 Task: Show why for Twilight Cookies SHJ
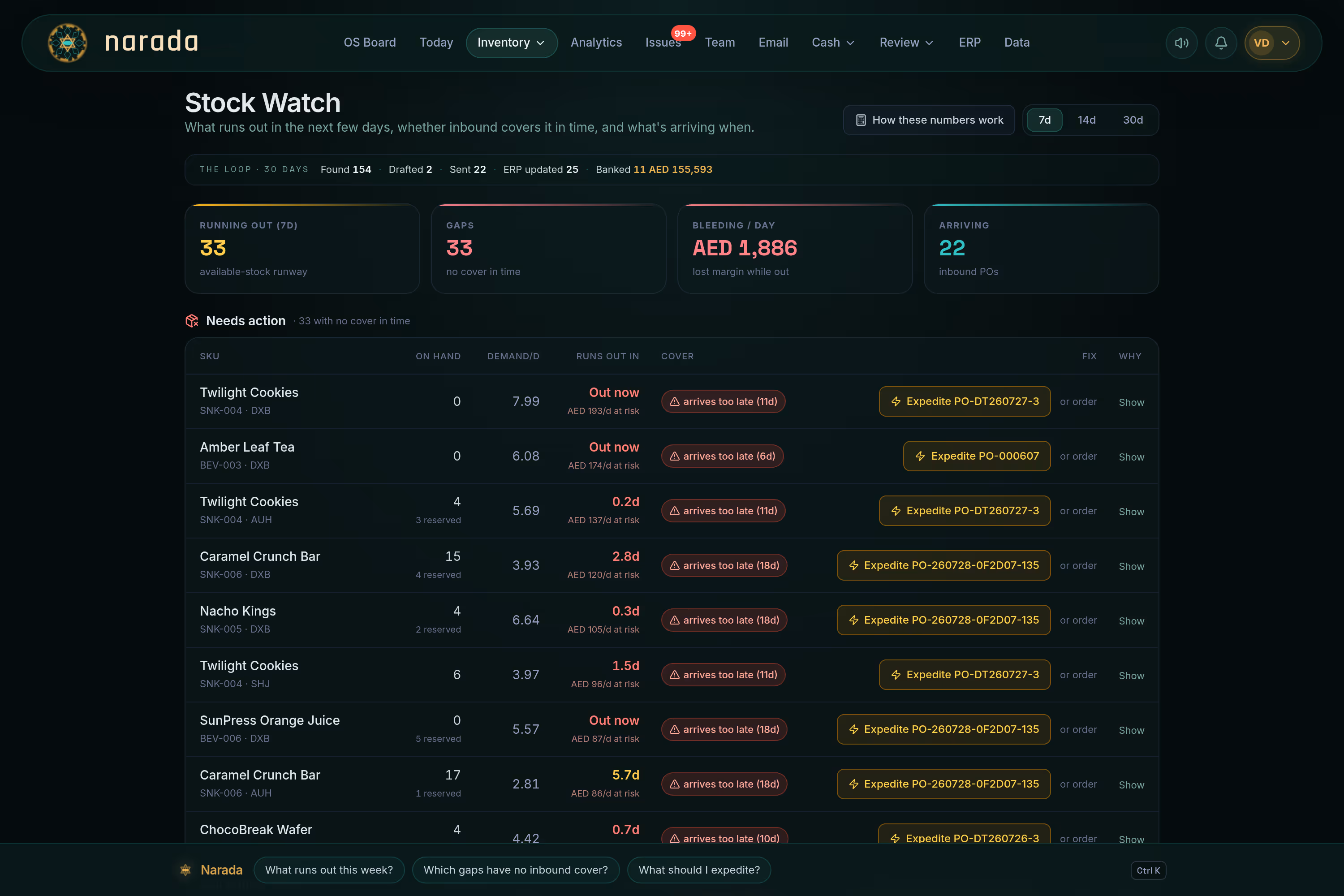1131,676
